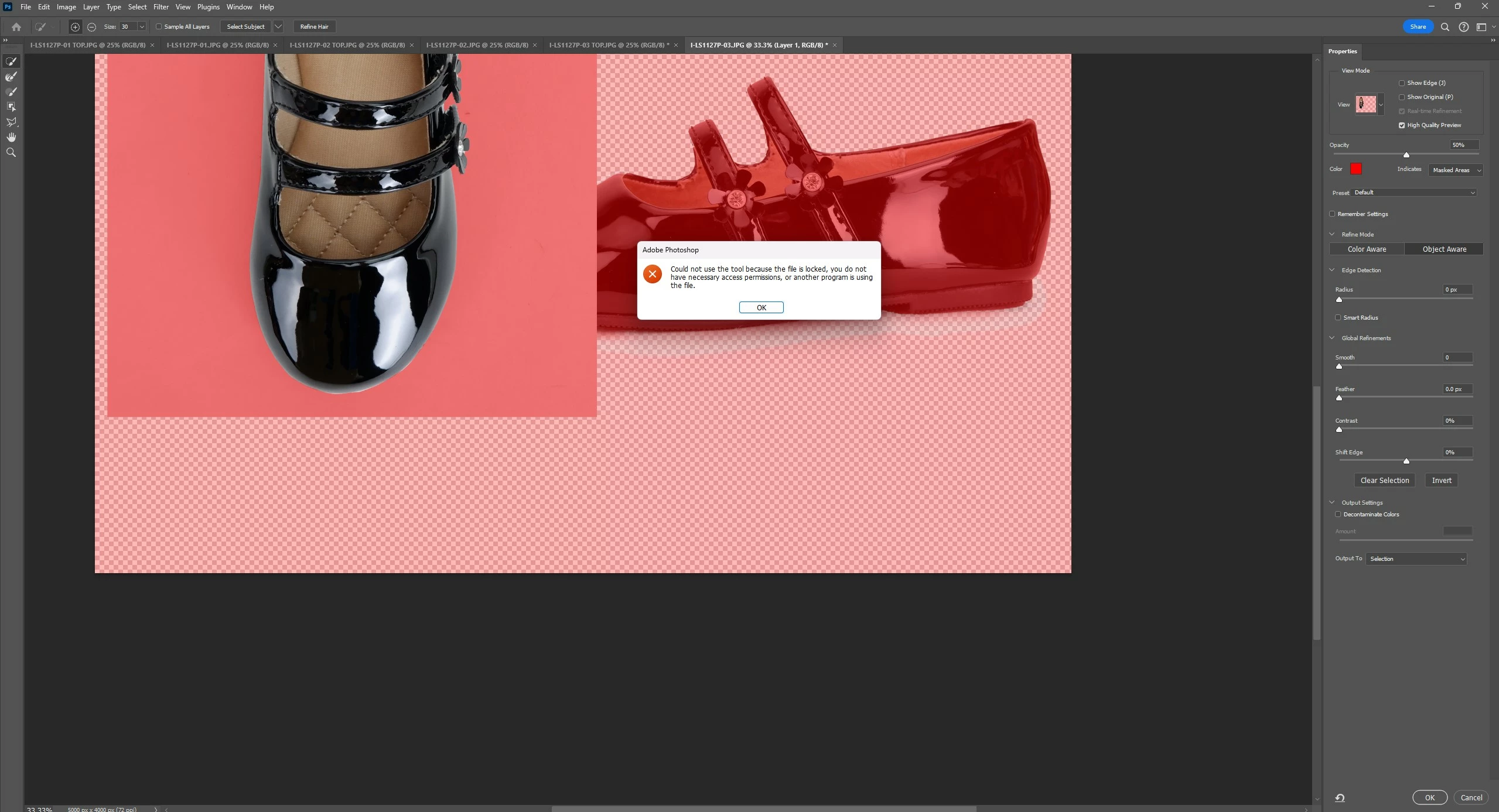Check Decontaminate Colors option
Viewport: 1499px width, 812px height.
(x=1338, y=515)
